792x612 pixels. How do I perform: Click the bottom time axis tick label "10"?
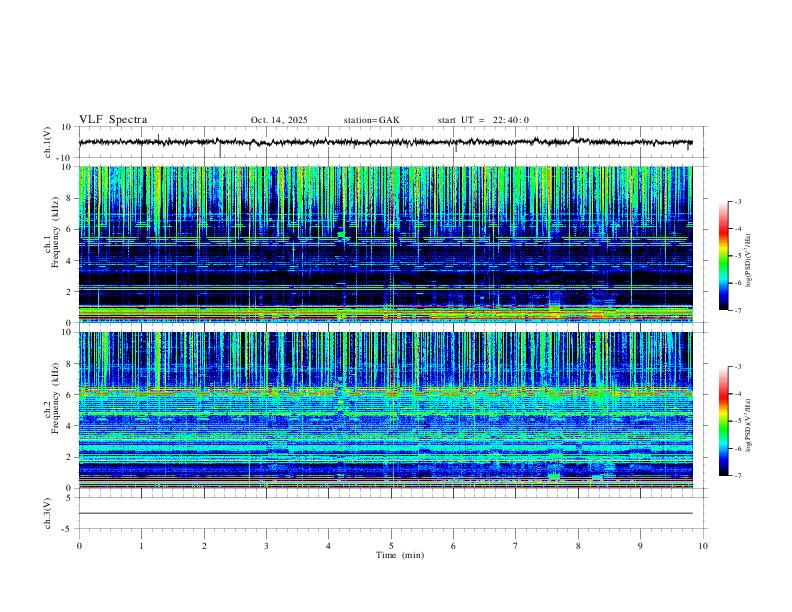pos(703,546)
